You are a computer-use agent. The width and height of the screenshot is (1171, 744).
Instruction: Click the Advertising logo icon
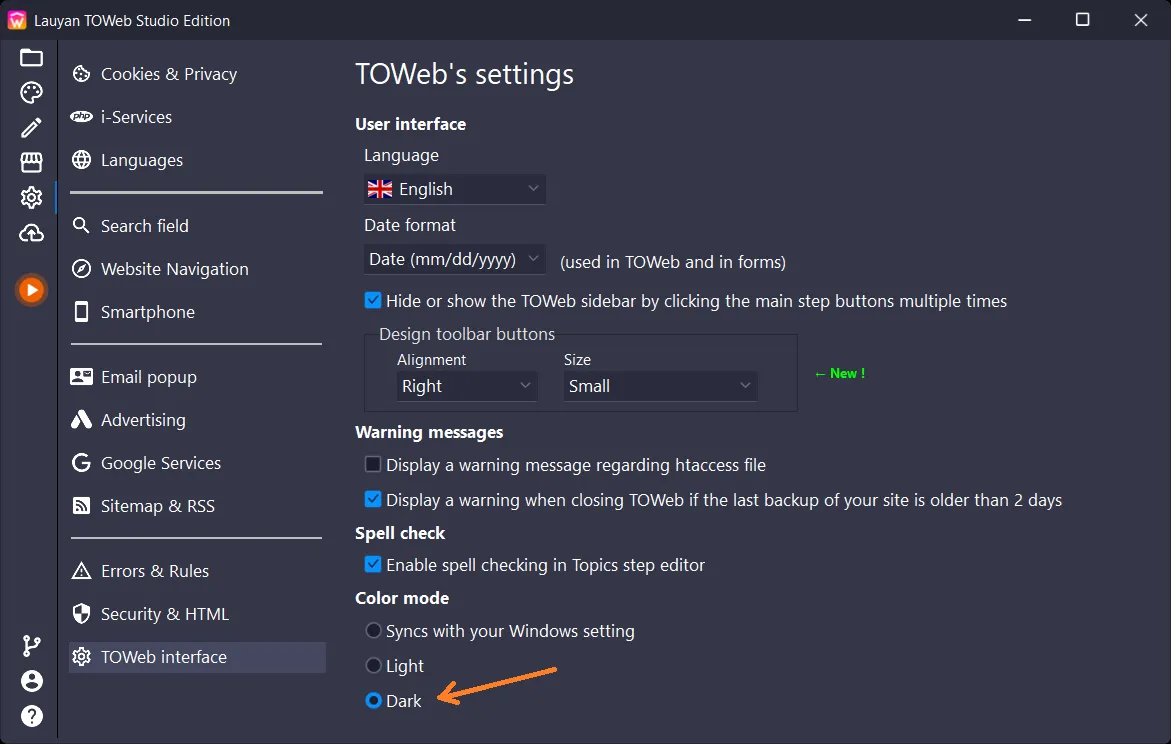(81, 420)
